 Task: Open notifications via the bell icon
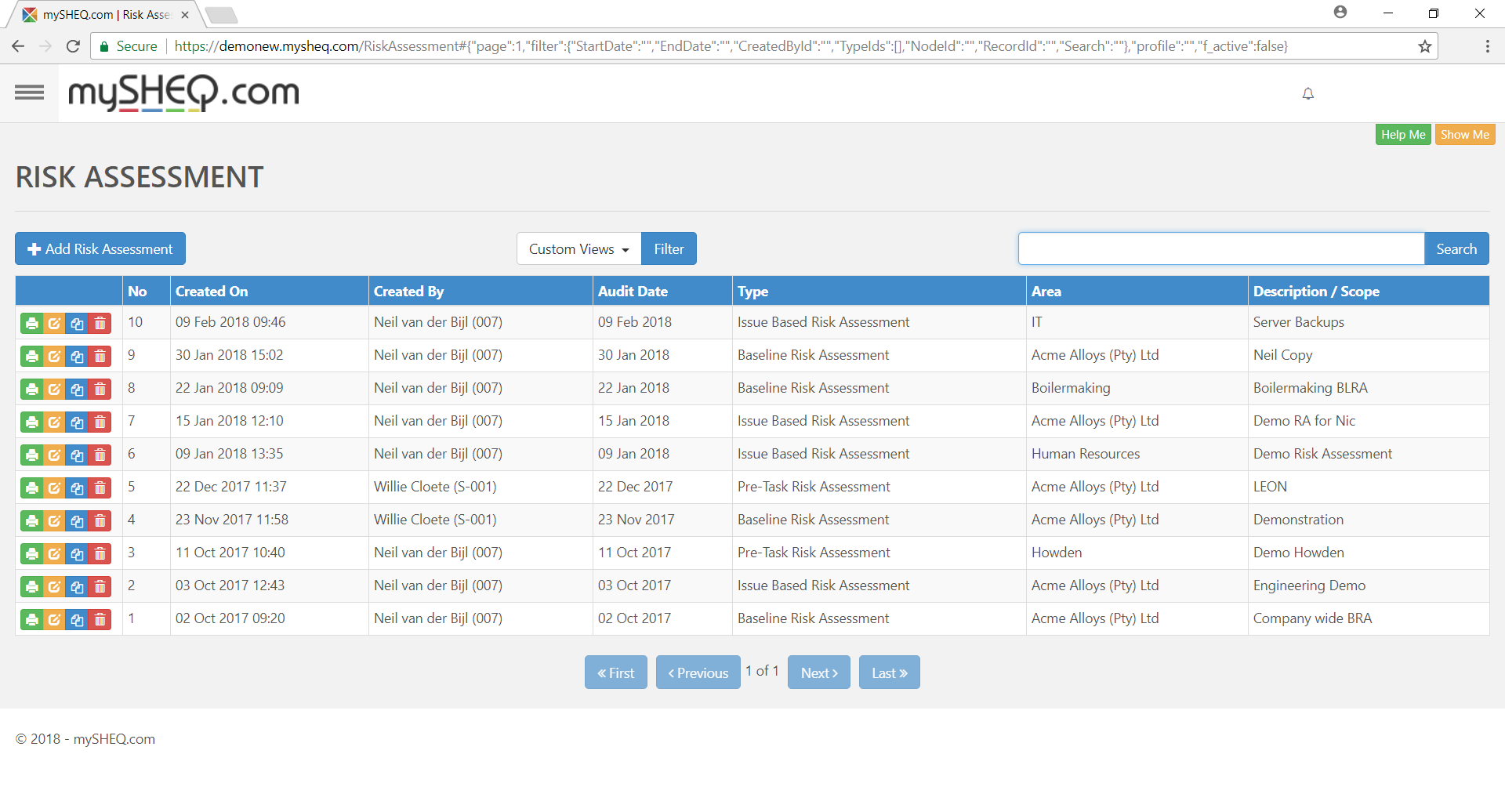coord(1307,93)
